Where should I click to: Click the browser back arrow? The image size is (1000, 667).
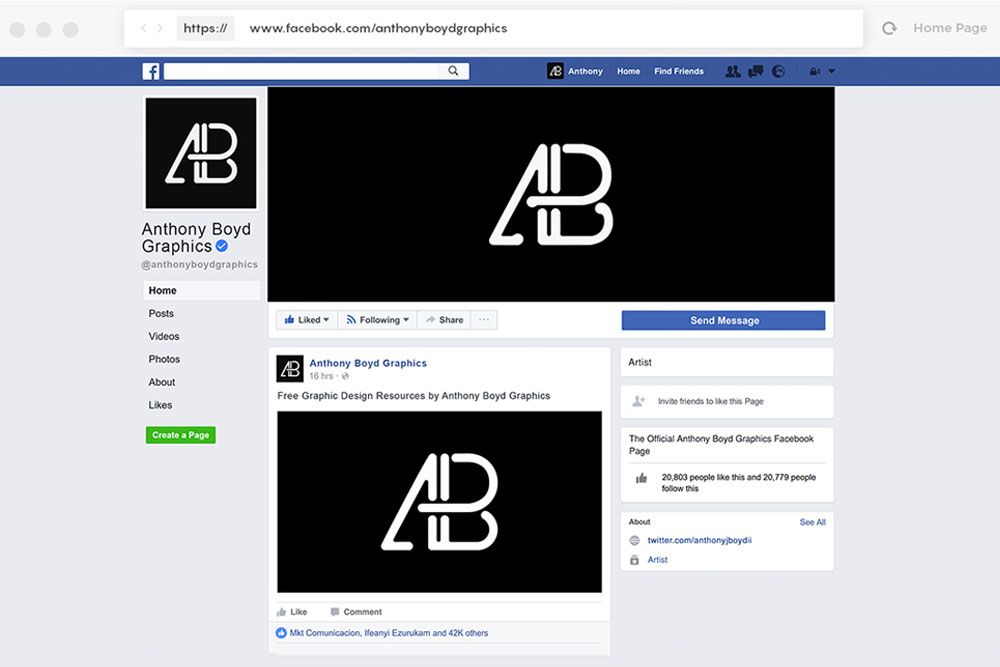point(143,28)
